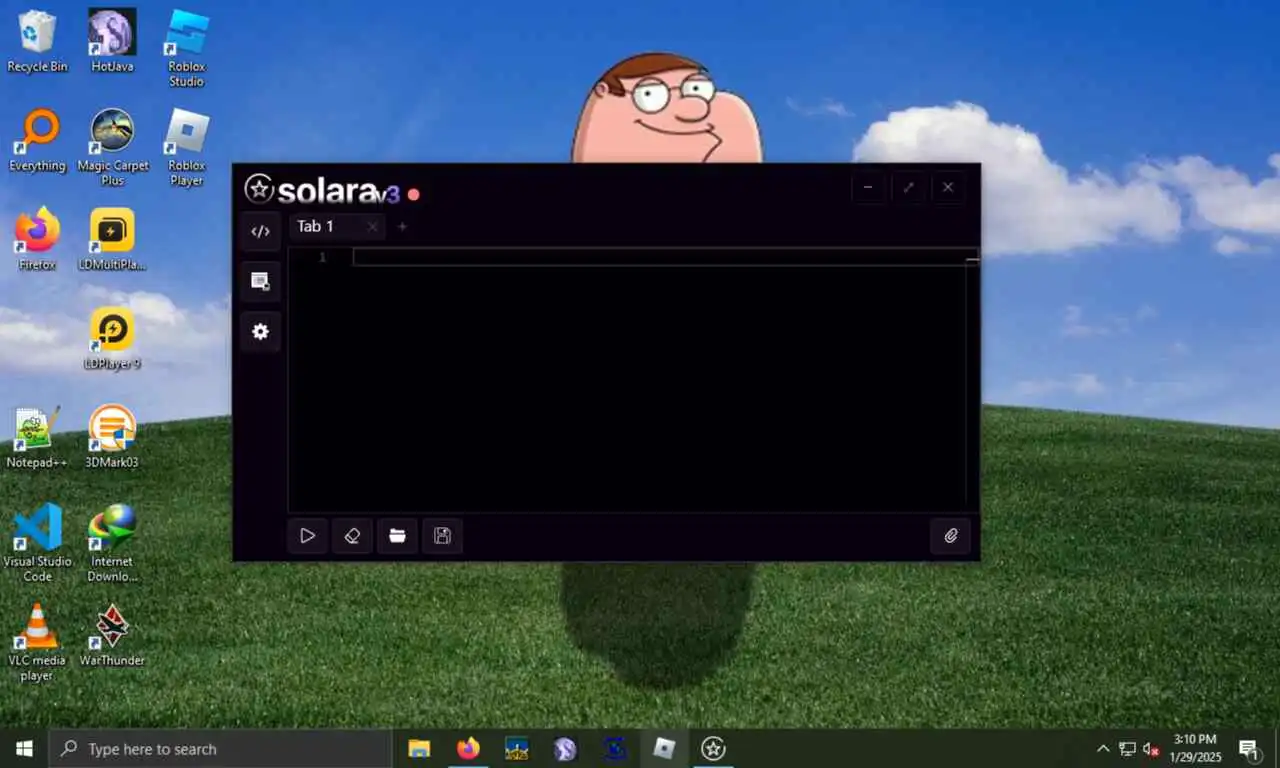Attach Solara using the paperclip icon

(951, 536)
